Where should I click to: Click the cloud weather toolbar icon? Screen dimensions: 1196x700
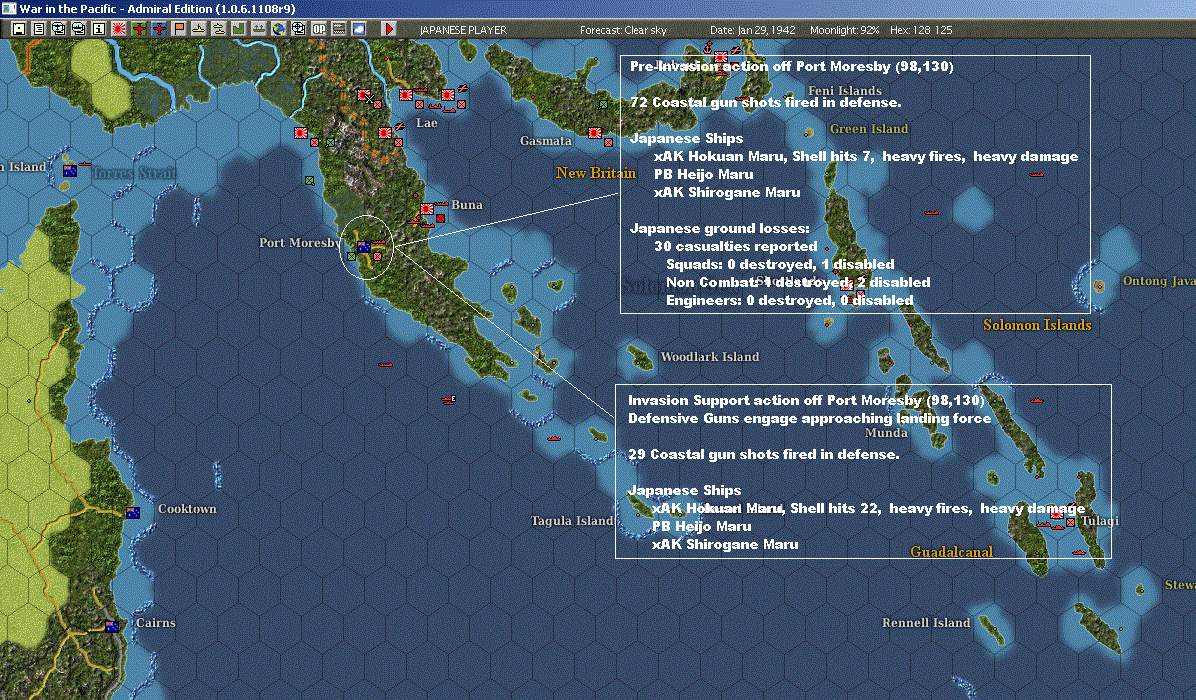tap(358, 29)
